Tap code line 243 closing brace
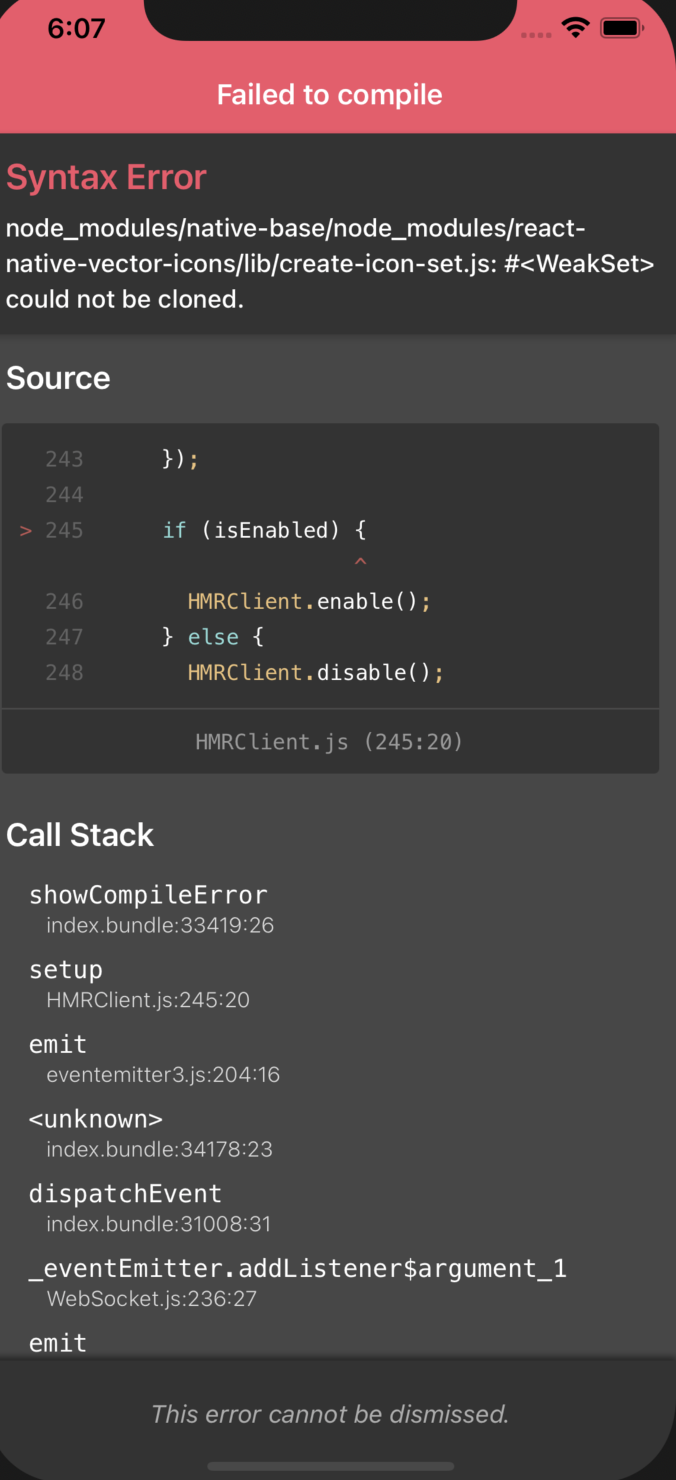676x1480 pixels. coord(181,459)
